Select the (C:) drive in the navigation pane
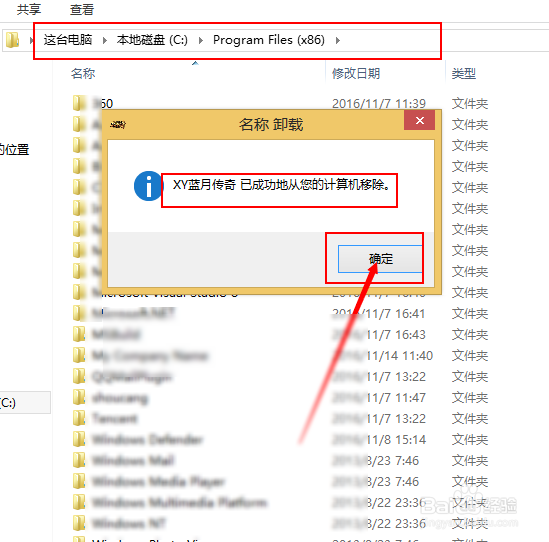 pos(25,403)
